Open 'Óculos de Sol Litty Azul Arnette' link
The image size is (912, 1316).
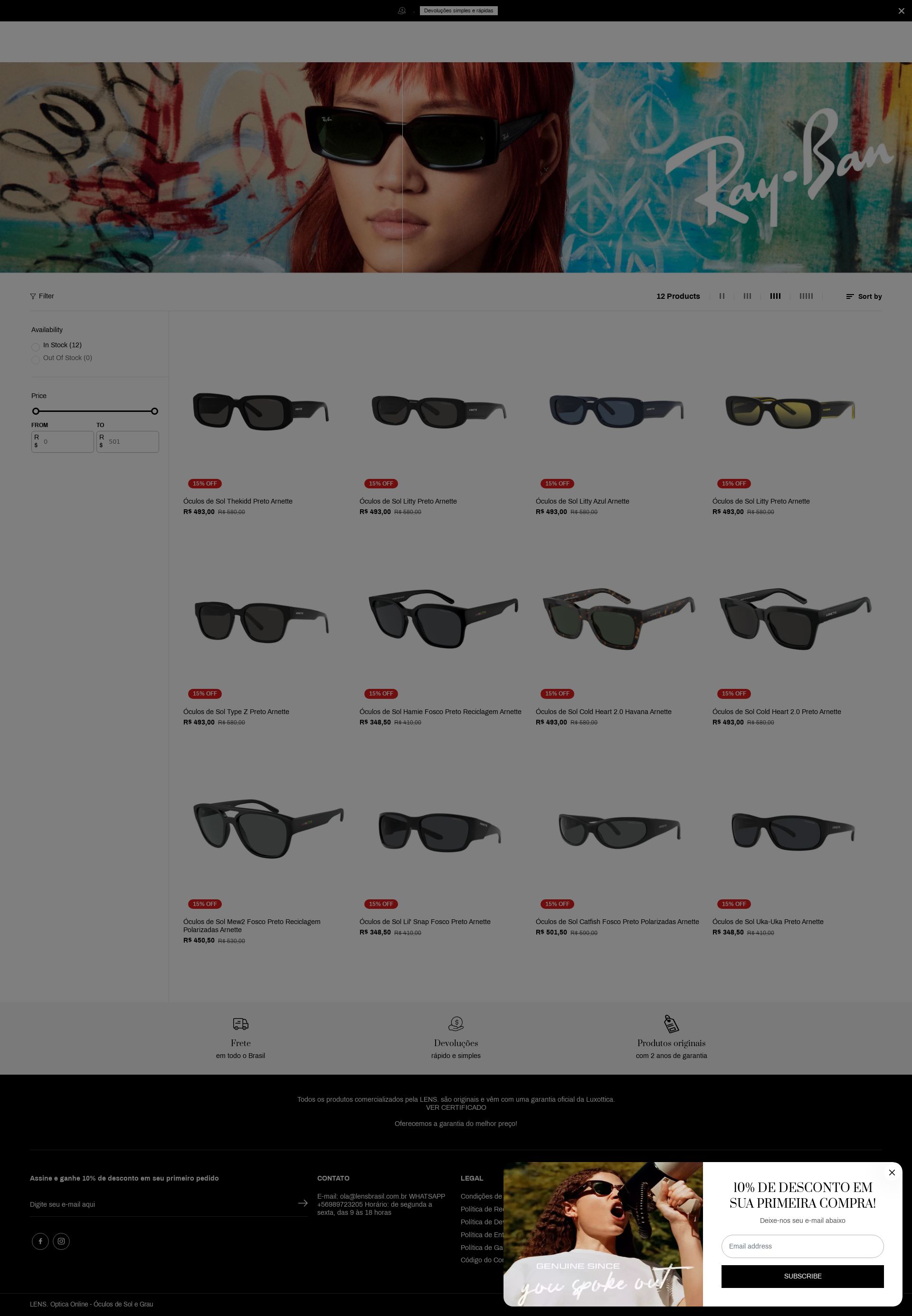pyautogui.click(x=582, y=501)
